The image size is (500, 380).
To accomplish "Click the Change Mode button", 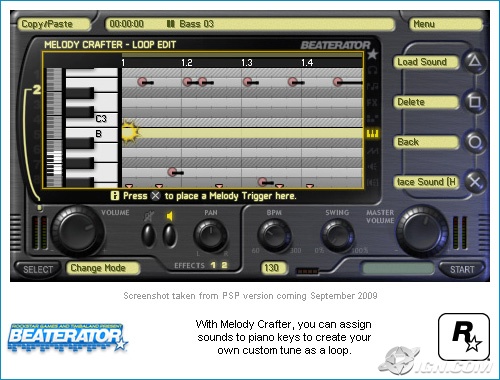I will click(x=103, y=268).
